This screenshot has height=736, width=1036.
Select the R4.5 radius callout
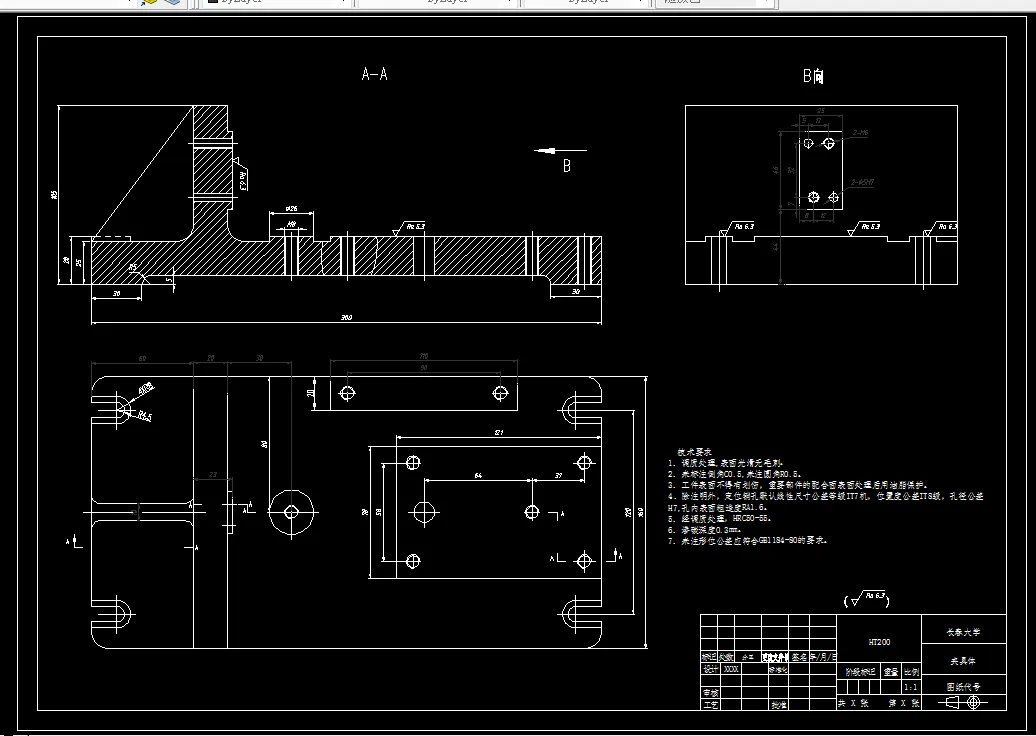coord(145,416)
